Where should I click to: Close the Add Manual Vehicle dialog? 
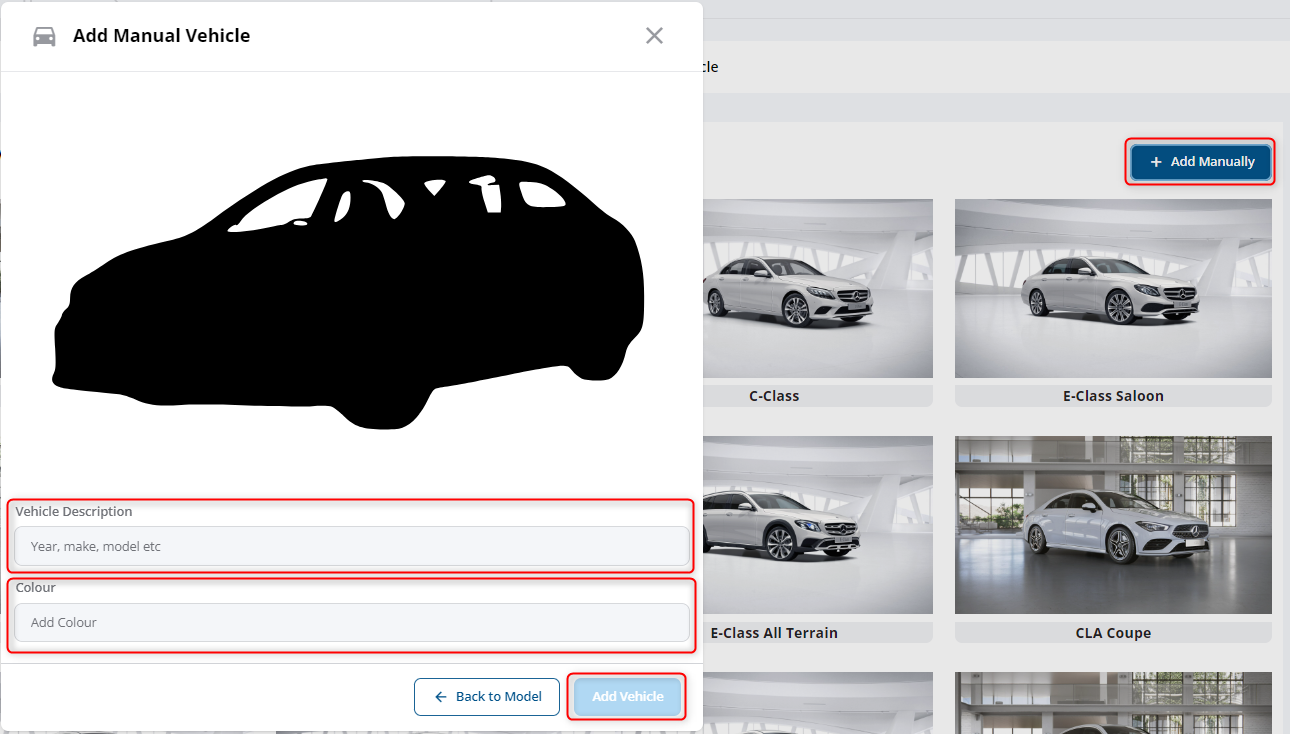pos(654,36)
